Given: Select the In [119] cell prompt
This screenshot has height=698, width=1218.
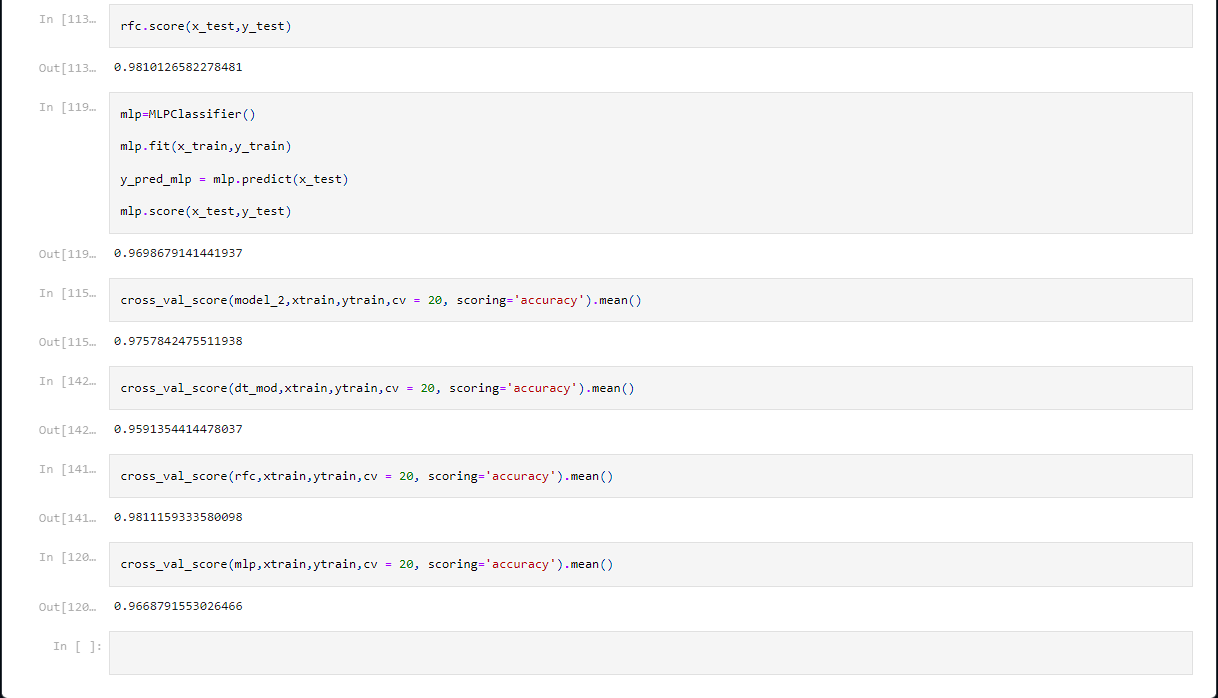Looking at the screenshot, I should [x=68, y=107].
